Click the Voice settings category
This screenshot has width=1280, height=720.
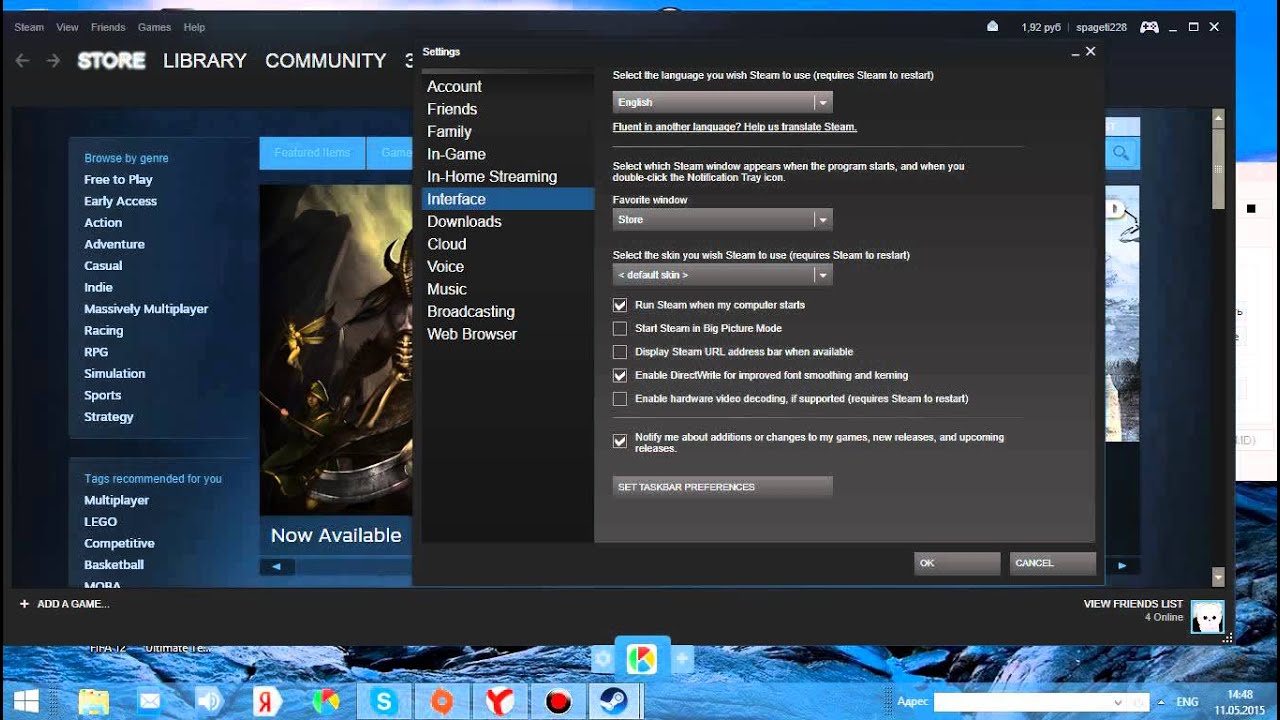pyautogui.click(x=508, y=267)
